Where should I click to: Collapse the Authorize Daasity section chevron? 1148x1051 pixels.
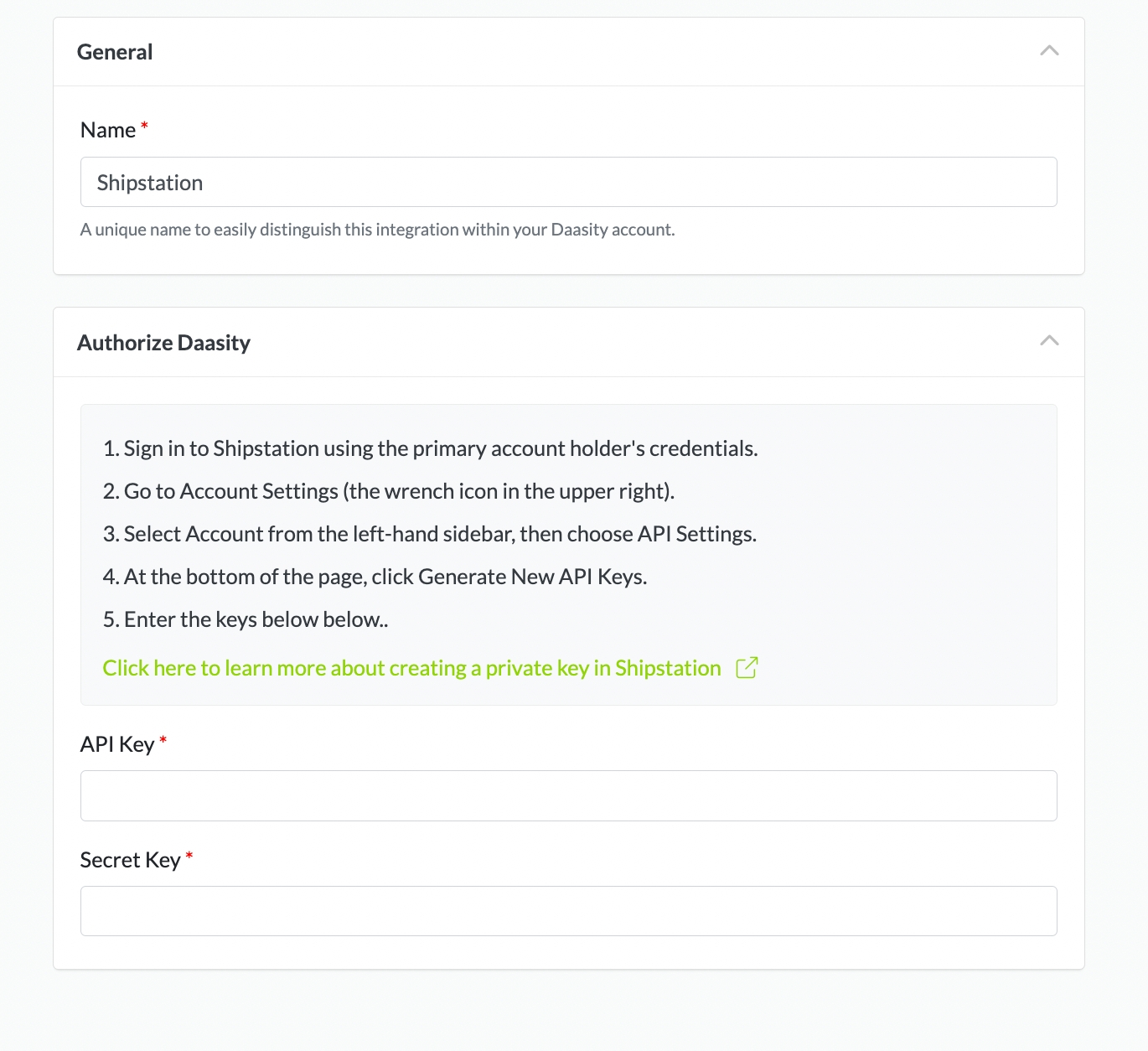pos(1049,341)
